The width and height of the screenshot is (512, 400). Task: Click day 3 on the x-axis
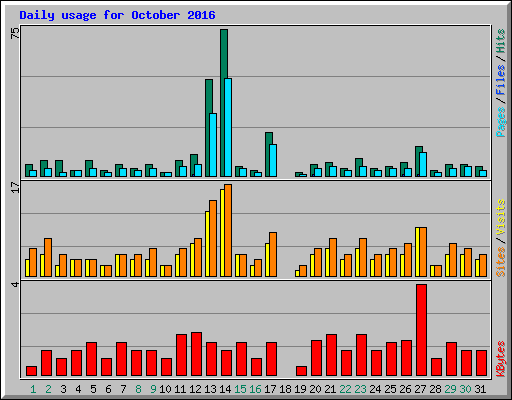(x=63, y=389)
